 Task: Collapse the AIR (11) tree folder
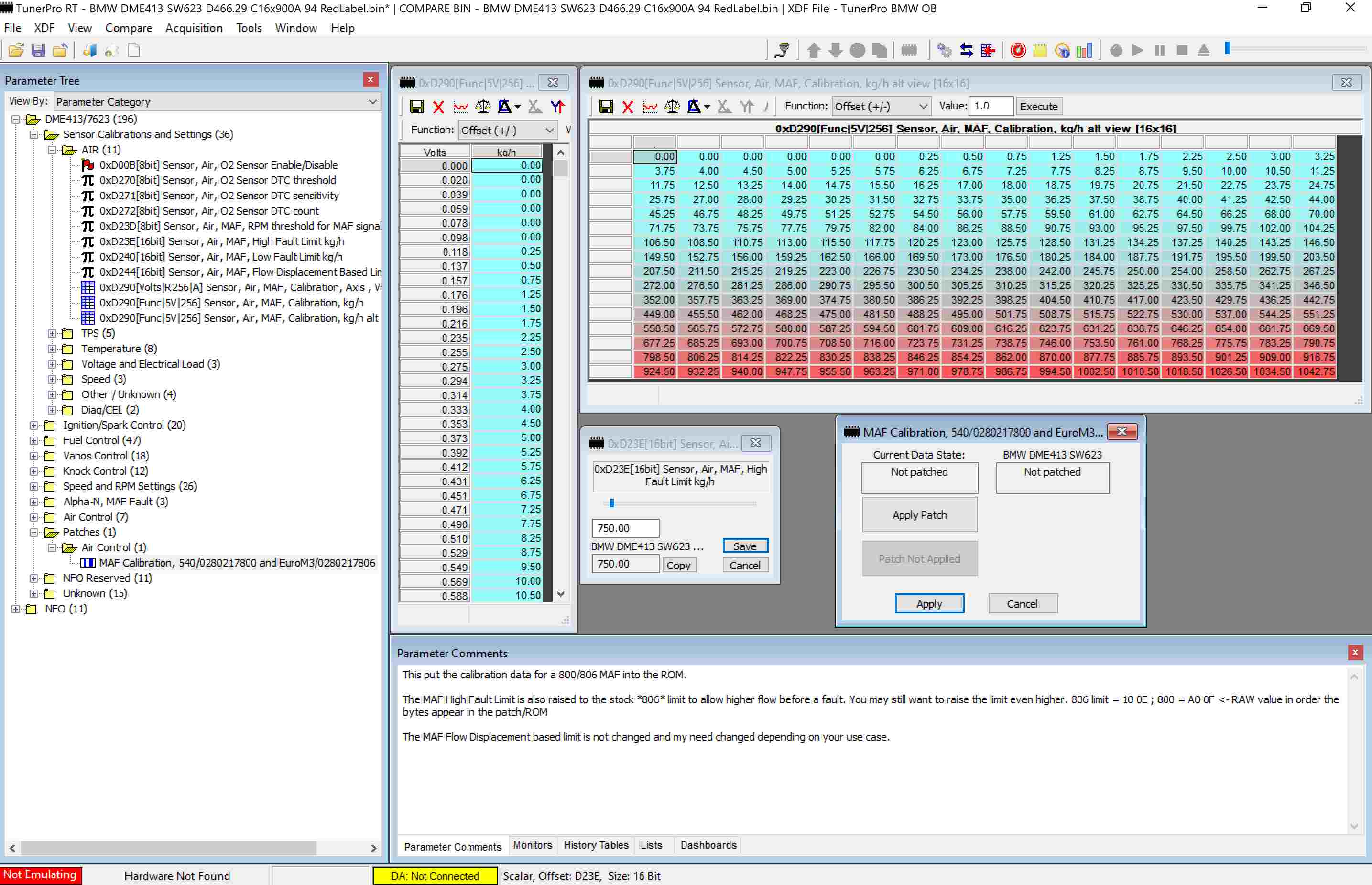(x=52, y=150)
